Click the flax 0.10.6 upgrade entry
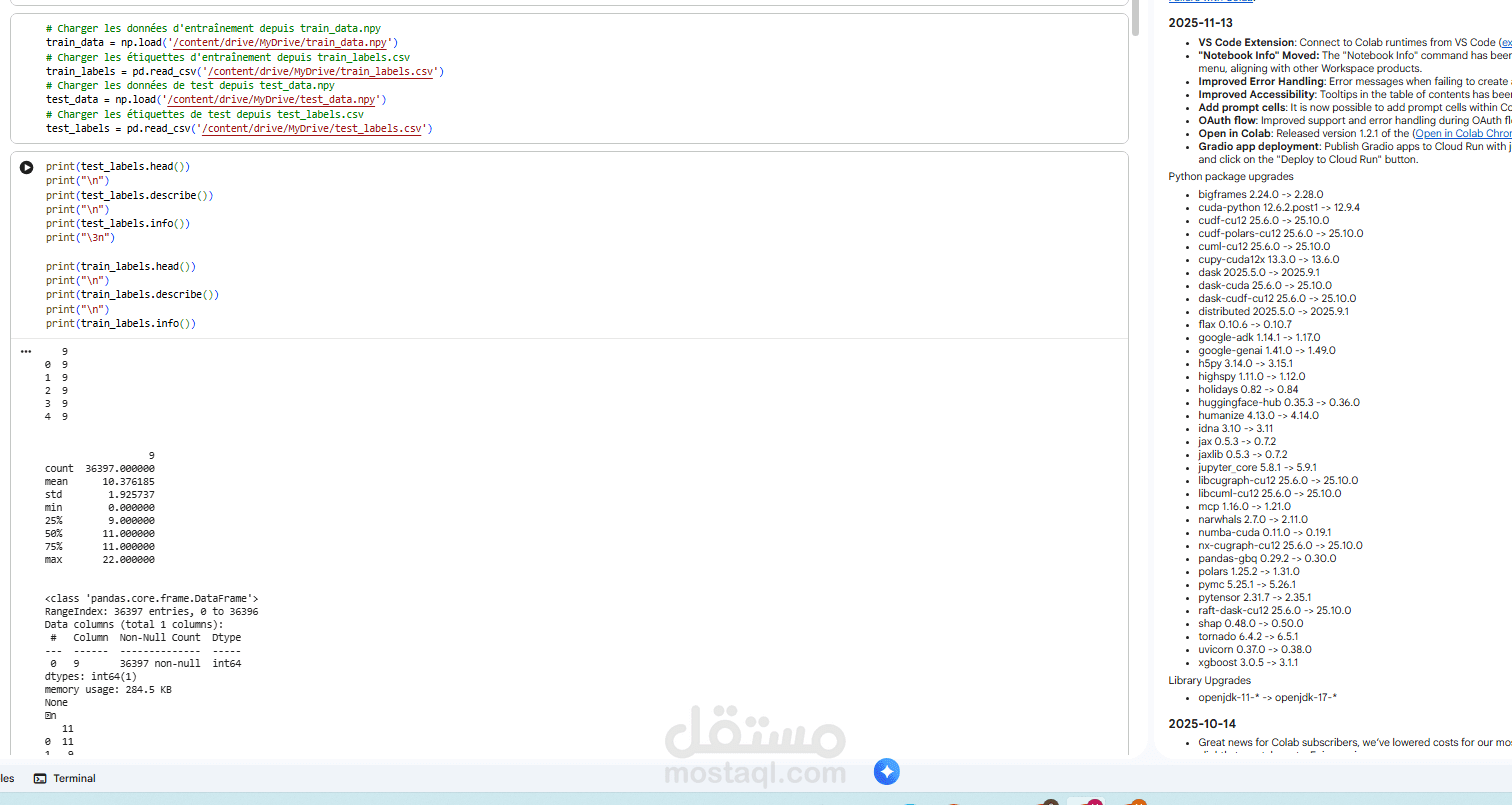Screen dimensions: 1512x805 (1245, 324)
